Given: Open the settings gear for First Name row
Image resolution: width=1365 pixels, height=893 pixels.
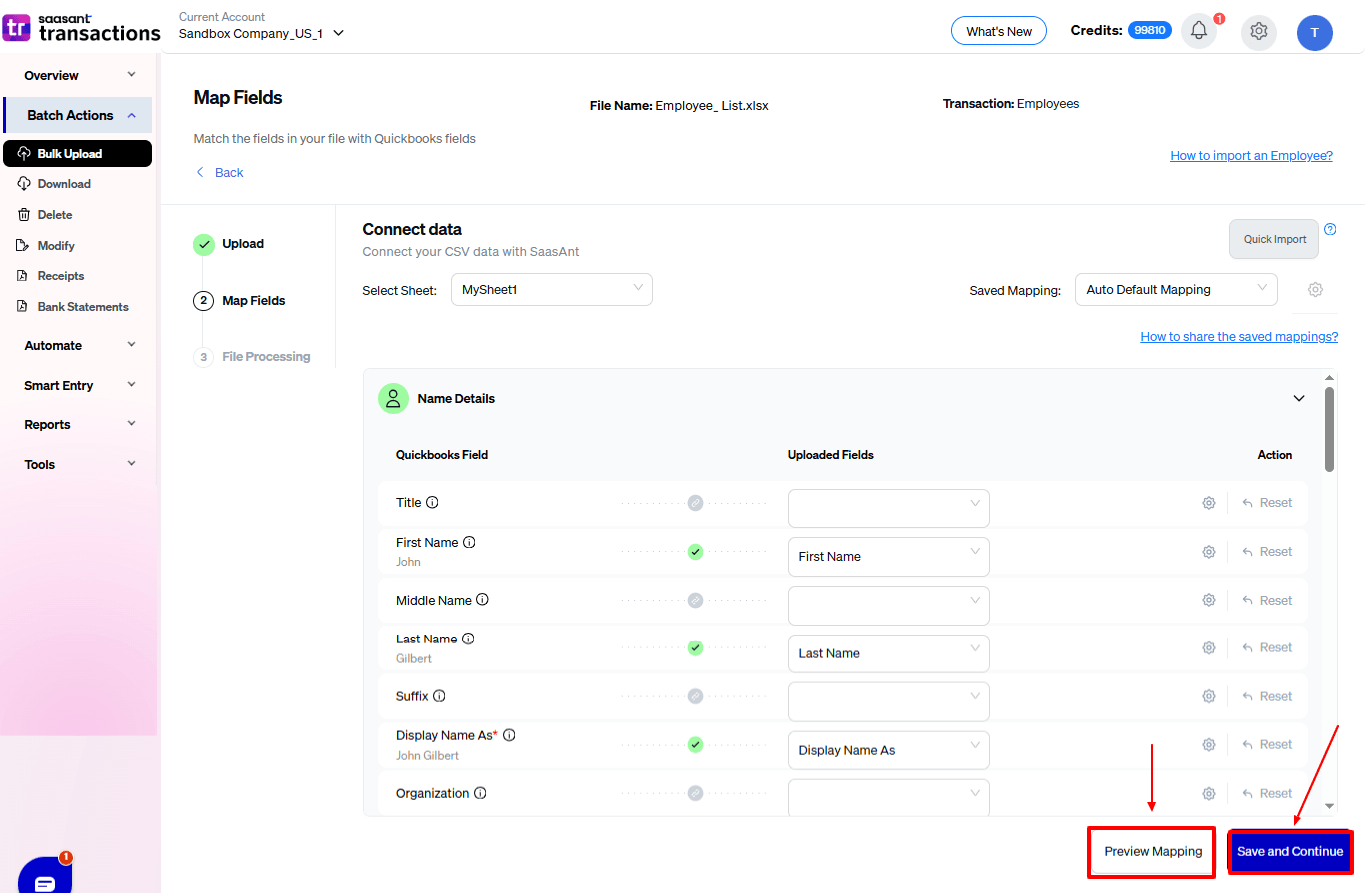Looking at the screenshot, I should pos(1208,552).
